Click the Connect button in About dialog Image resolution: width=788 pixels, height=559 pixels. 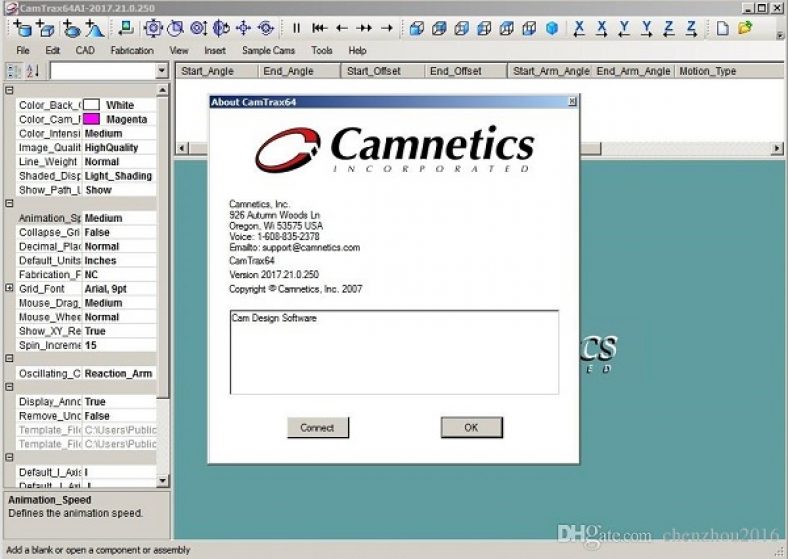coord(318,427)
